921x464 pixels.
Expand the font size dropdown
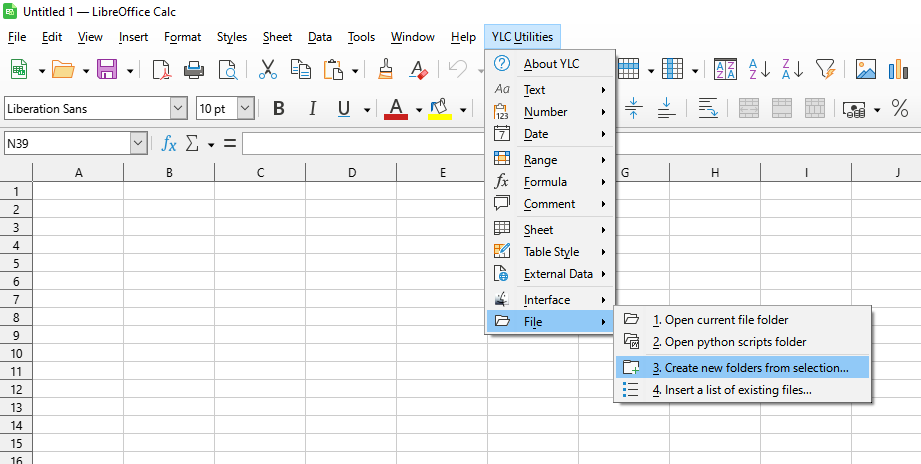tap(245, 109)
